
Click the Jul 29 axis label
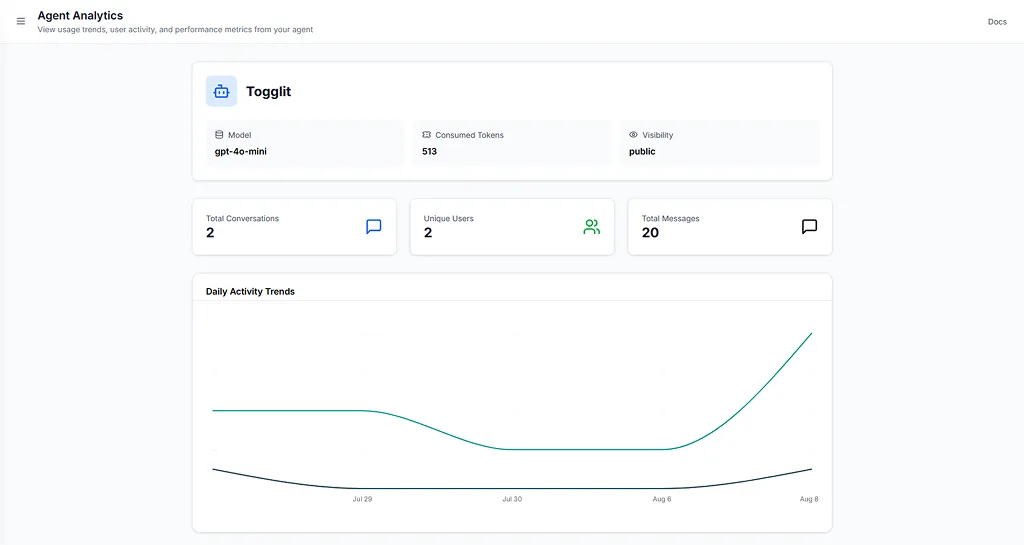coord(362,498)
